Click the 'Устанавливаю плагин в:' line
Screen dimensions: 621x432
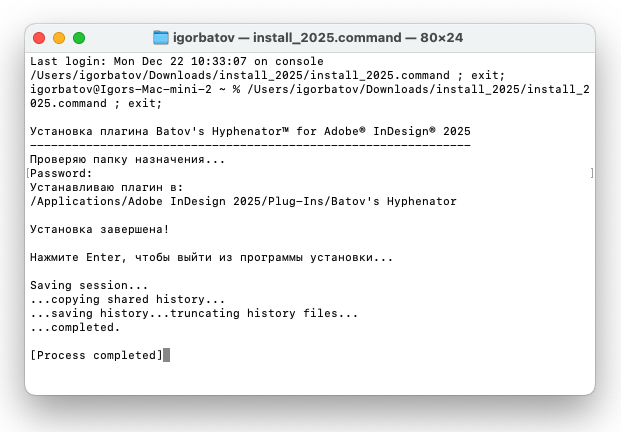click(107, 187)
